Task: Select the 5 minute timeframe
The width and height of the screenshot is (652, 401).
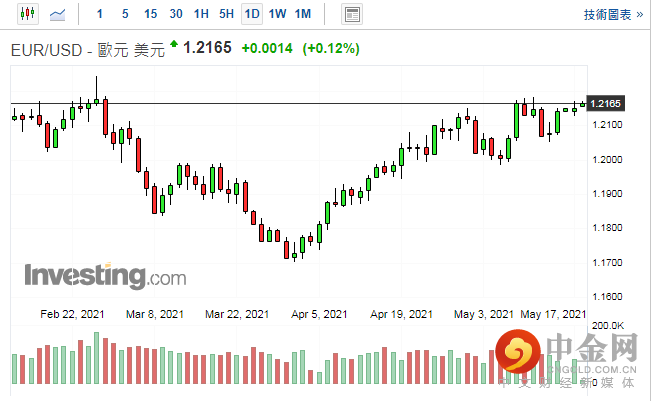Action: [x=124, y=14]
